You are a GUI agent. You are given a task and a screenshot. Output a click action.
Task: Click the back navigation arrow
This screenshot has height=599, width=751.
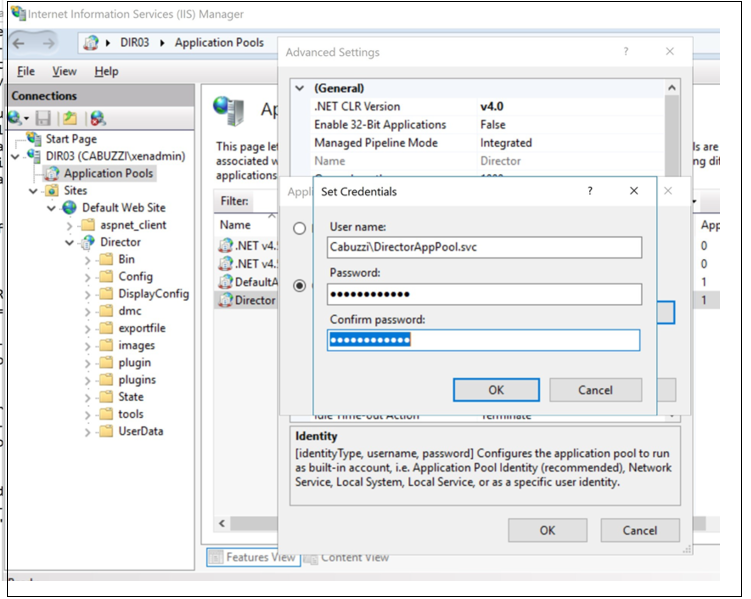tap(20, 43)
